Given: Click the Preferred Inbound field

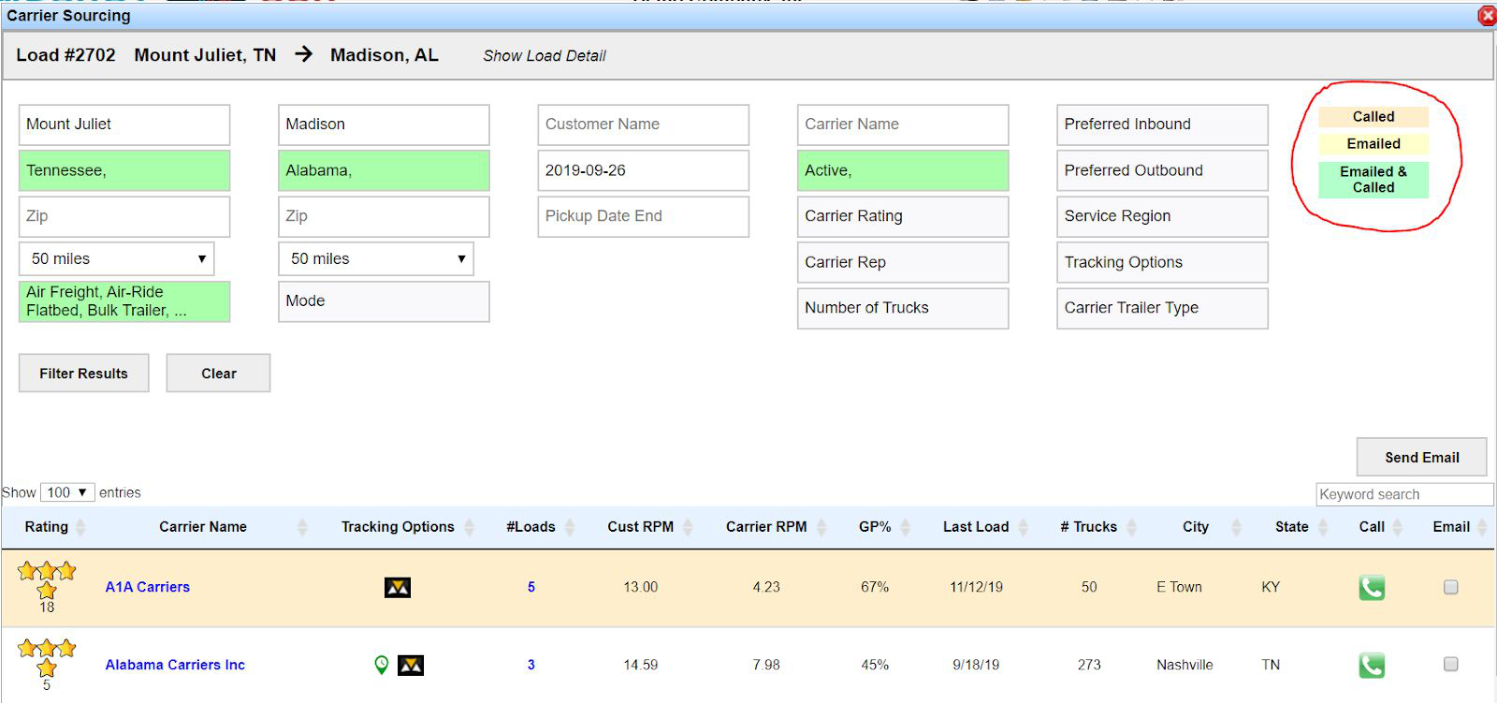Looking at the screenshot, I should click(x=1162, y=125).
